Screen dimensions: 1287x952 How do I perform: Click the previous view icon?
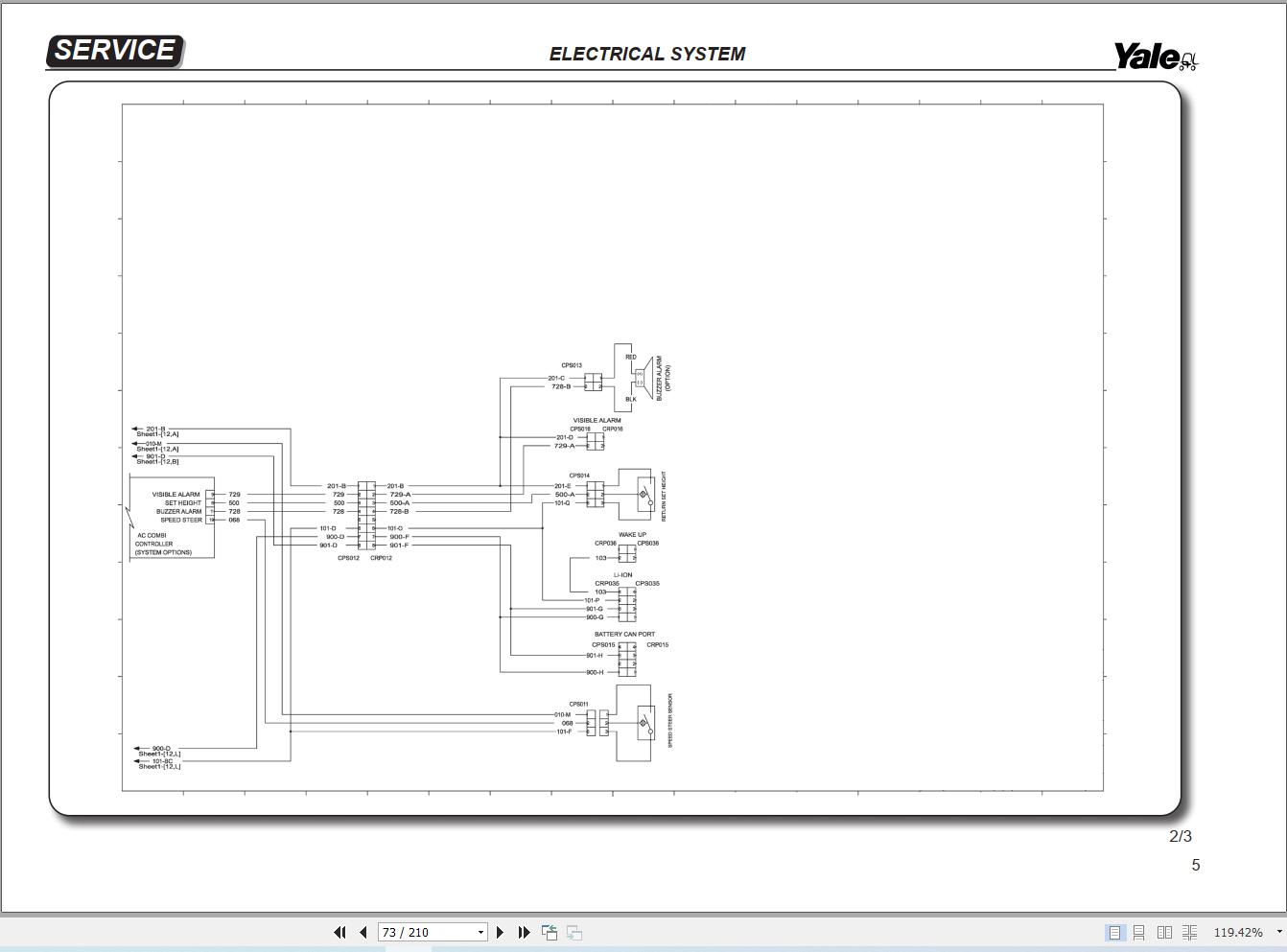550,932
